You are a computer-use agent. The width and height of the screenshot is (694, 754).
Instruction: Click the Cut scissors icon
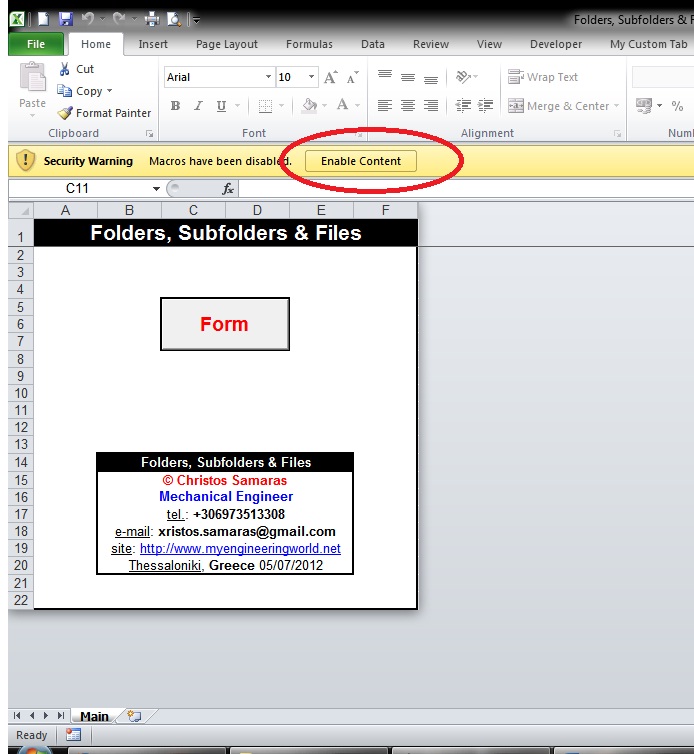(64, 69)
